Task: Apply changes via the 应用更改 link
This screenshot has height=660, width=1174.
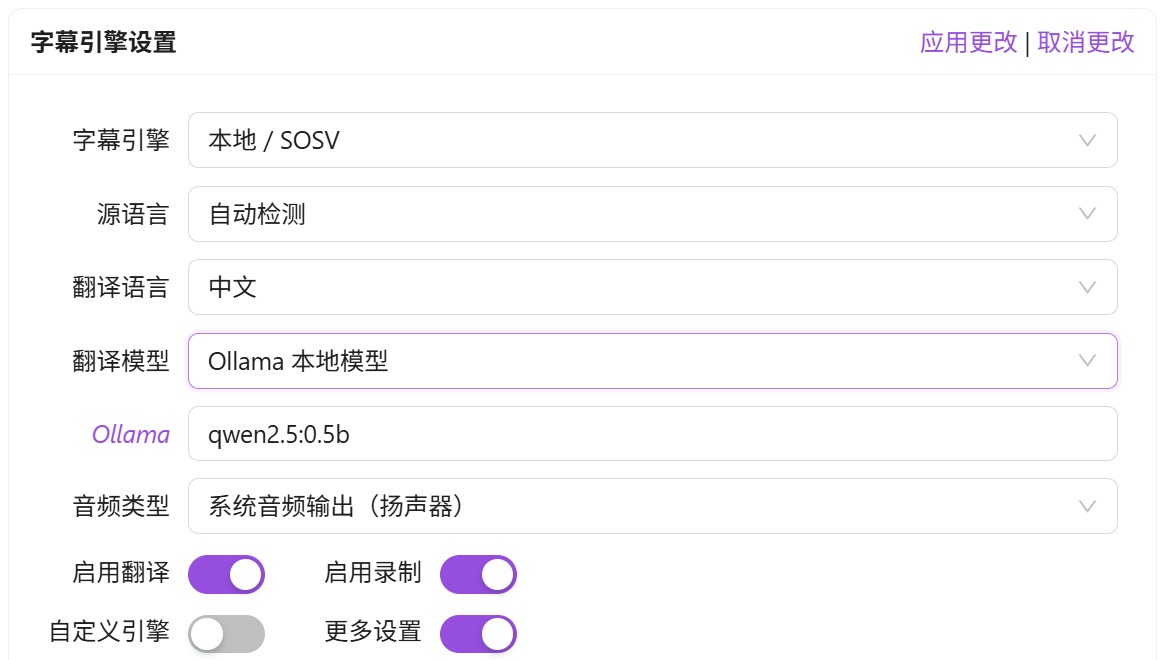Action: pos(968,42)
